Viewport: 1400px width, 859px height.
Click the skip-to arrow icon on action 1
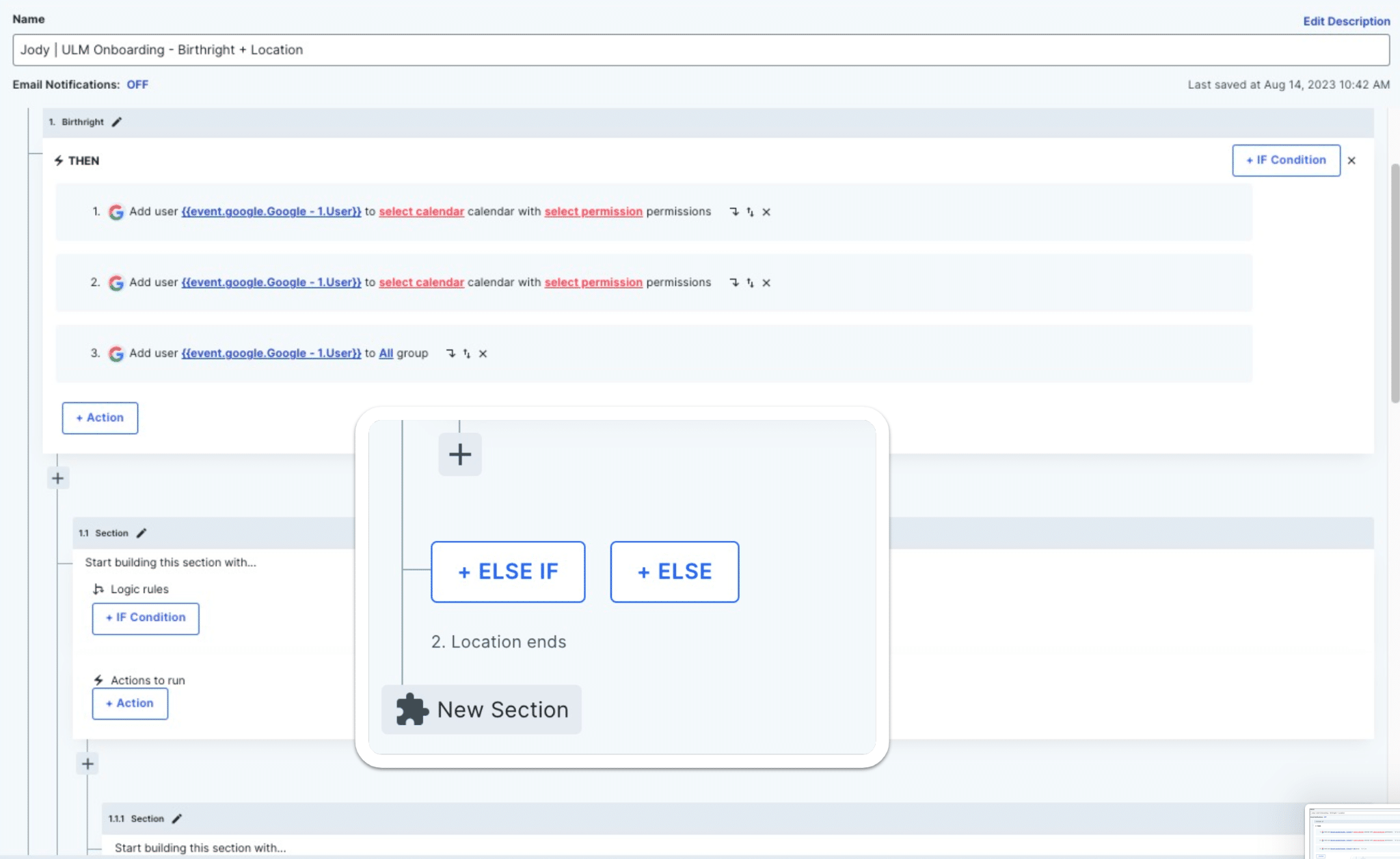click(x=733, y=211)
